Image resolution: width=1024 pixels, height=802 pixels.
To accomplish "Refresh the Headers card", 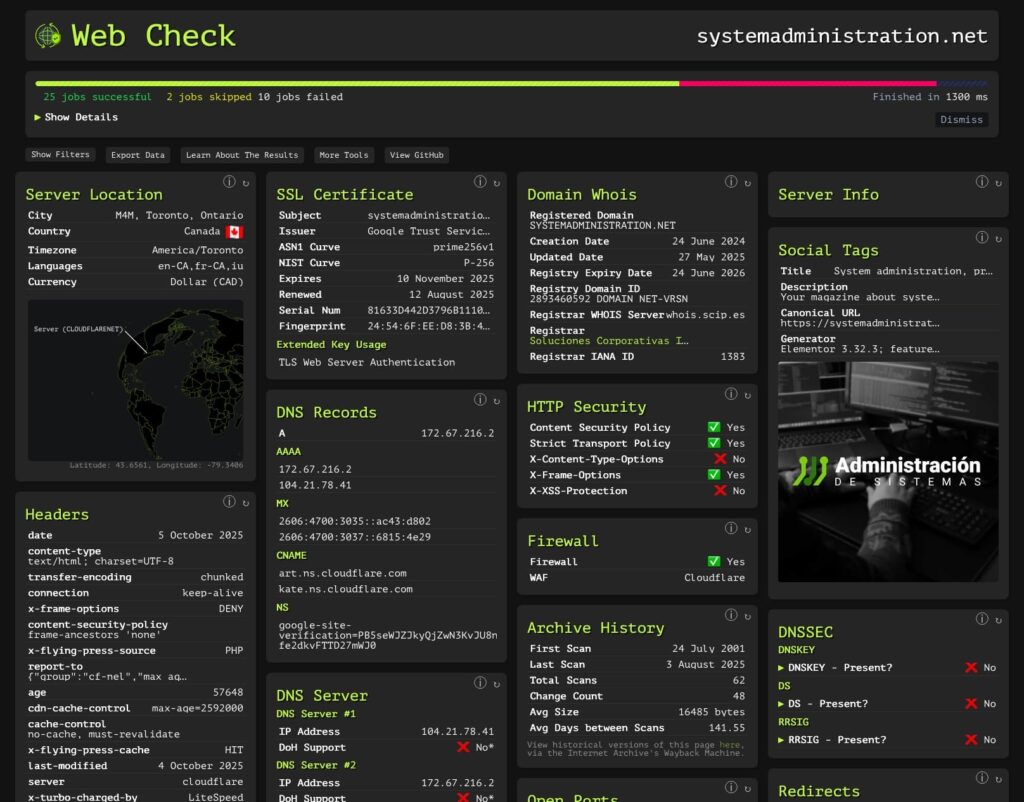I will point(245,502).
